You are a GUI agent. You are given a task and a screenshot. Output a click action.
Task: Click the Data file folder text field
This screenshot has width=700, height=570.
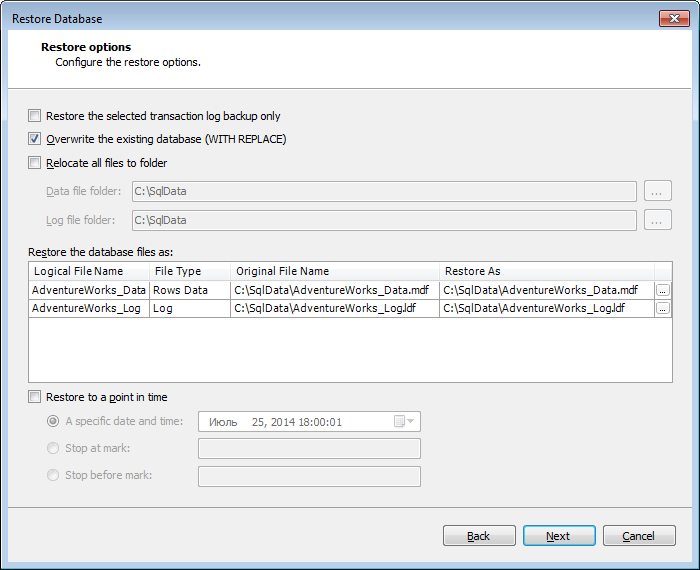click(x=384, y=191)
